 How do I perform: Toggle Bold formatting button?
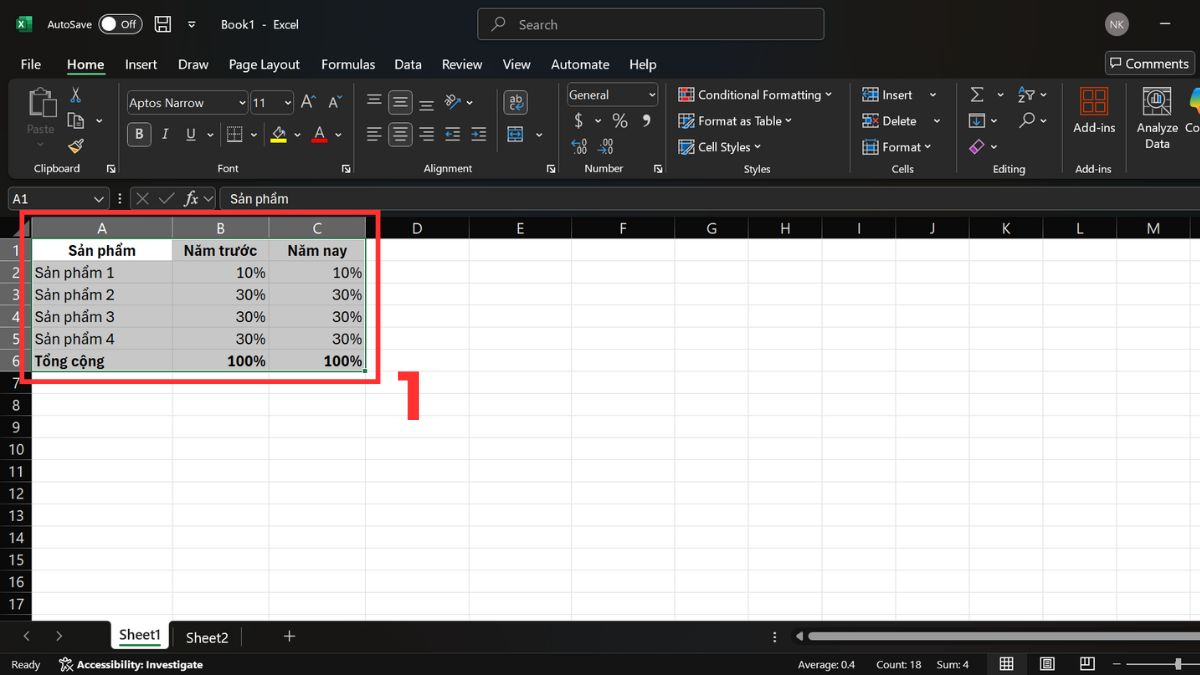(x=139, y=134)
